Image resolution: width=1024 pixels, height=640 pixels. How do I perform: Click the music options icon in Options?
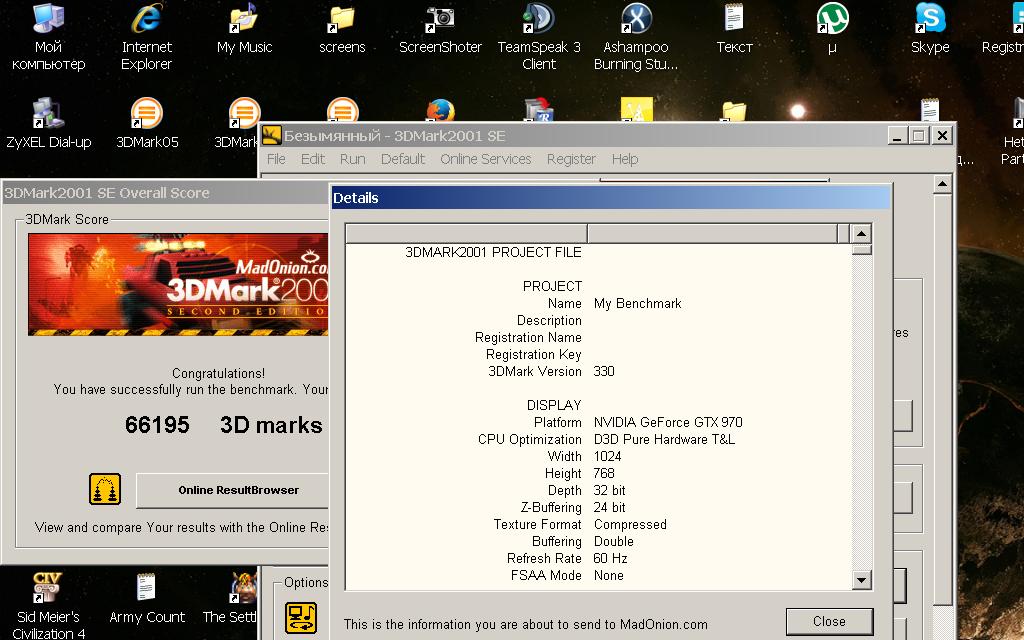[301, 617]
